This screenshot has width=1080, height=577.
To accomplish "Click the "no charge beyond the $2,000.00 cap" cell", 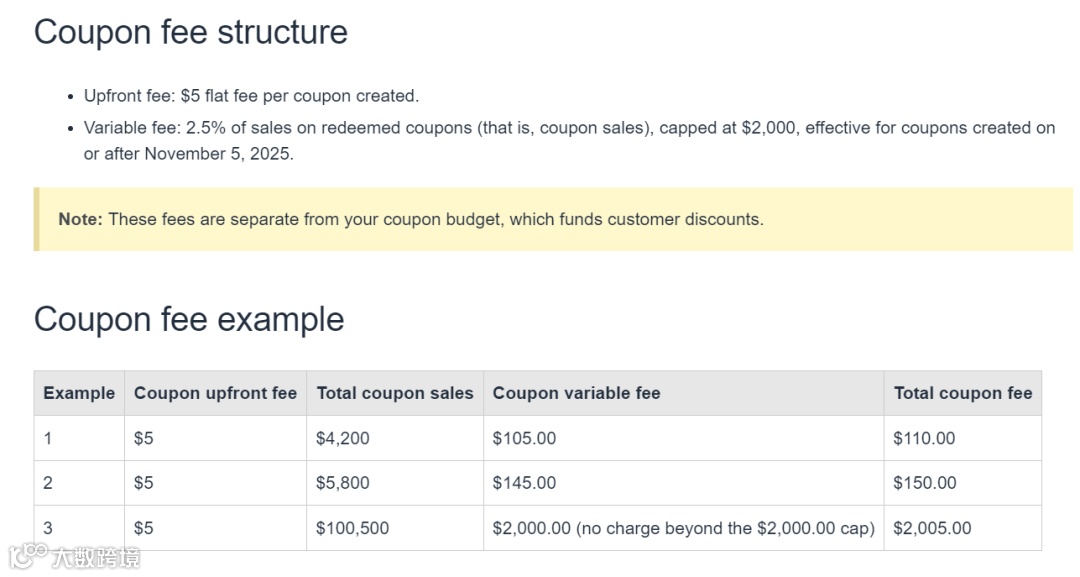I will click(684, 528).
